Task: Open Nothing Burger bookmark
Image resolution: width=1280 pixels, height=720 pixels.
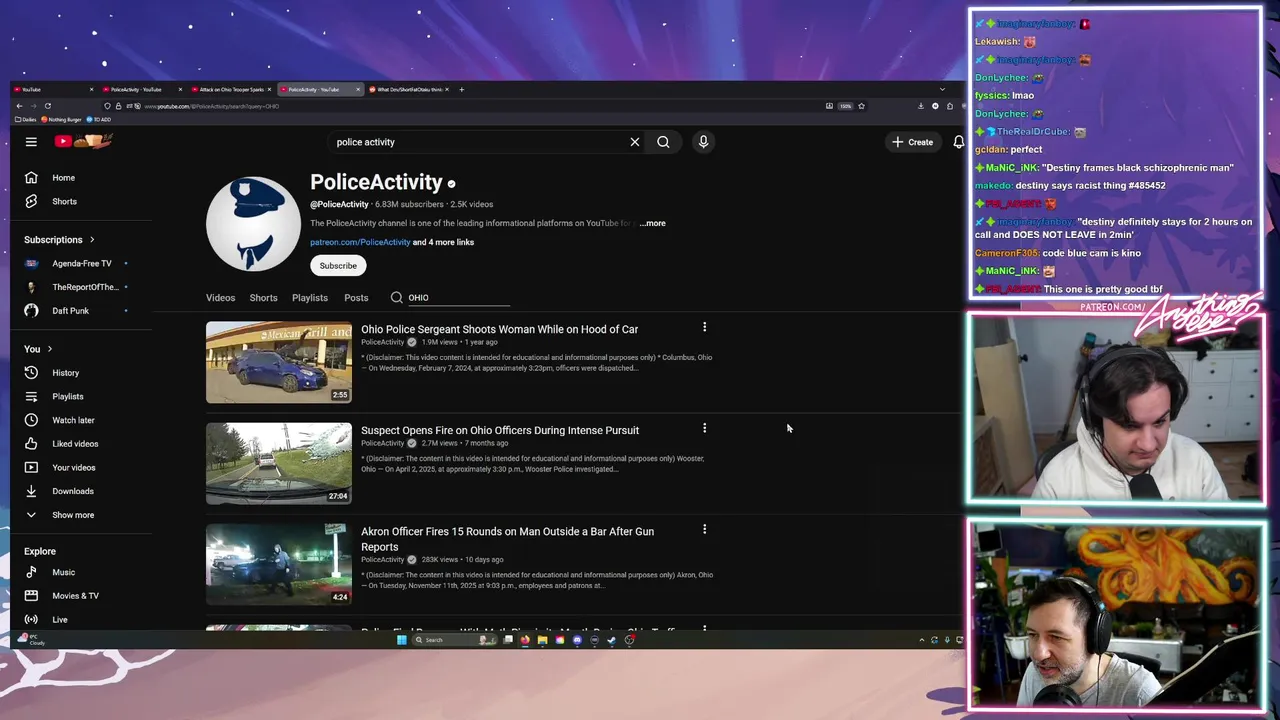Action: pyautogui.click(x=61, y=119)
